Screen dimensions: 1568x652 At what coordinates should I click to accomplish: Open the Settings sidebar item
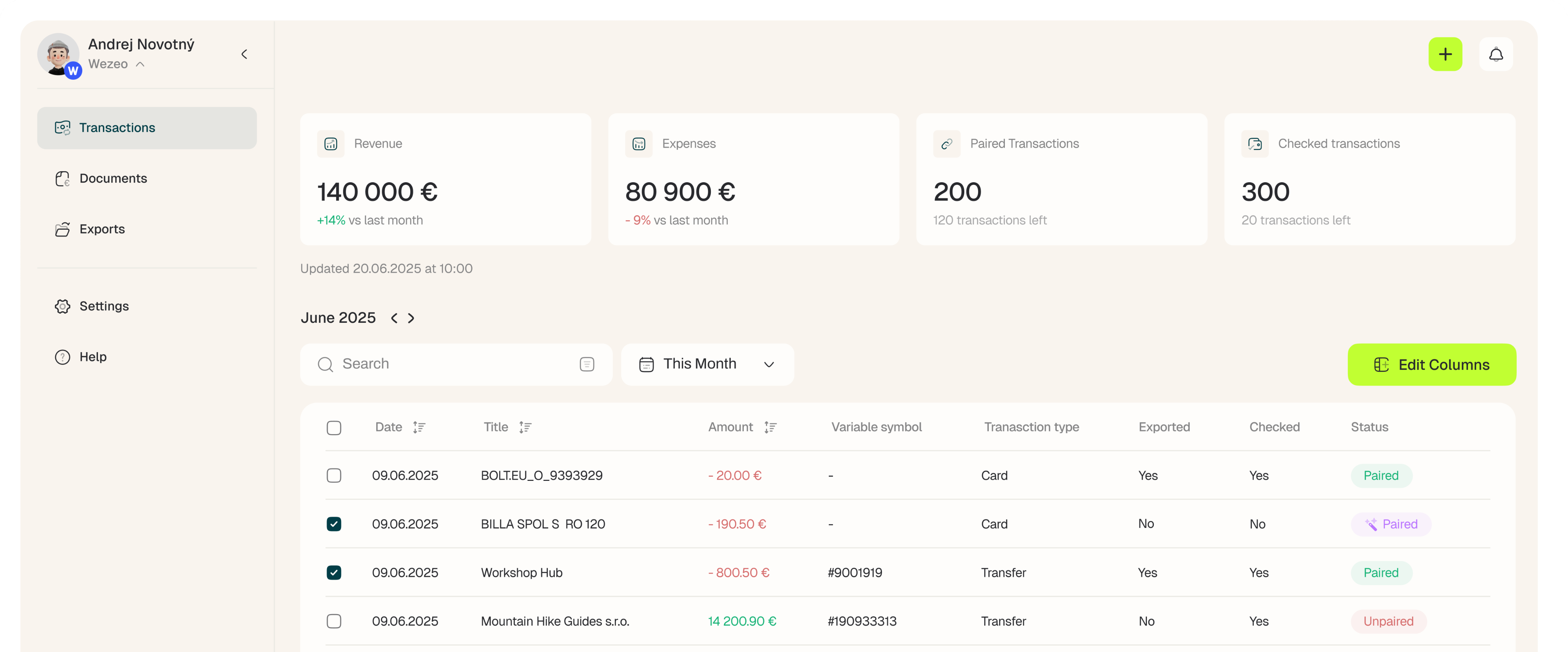147,306
